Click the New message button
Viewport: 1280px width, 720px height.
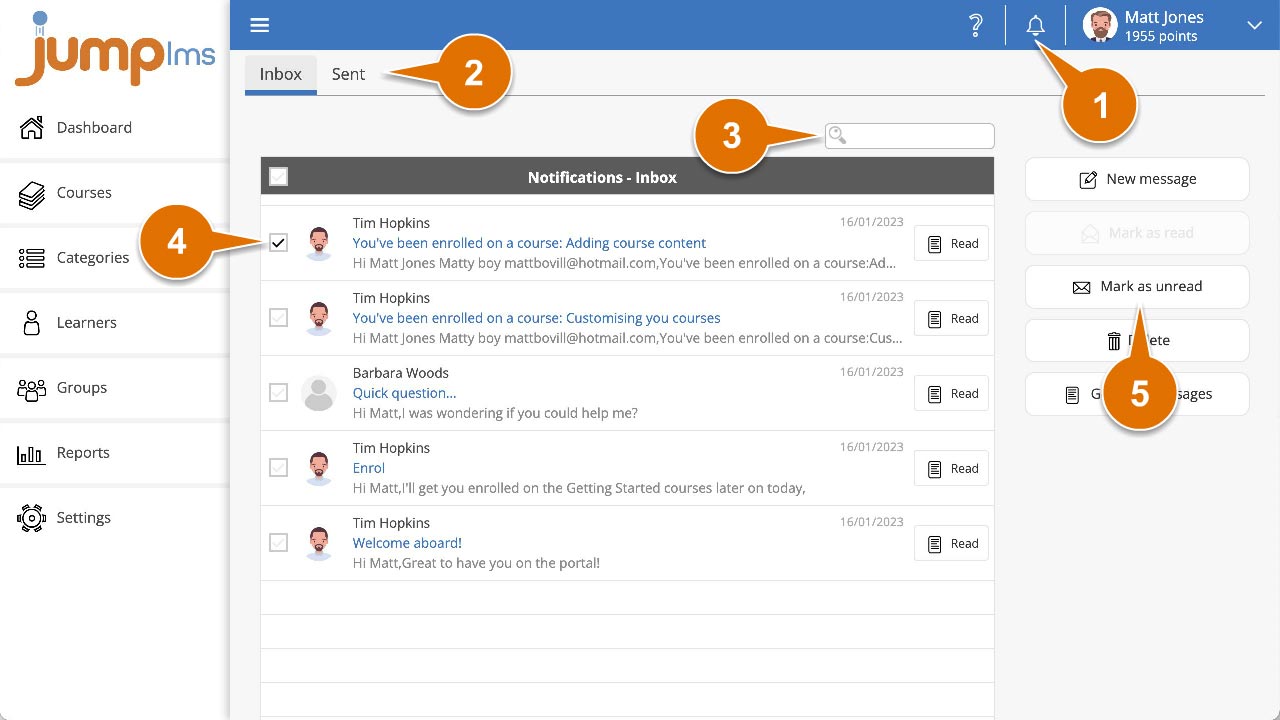(x=1137, y=179)
